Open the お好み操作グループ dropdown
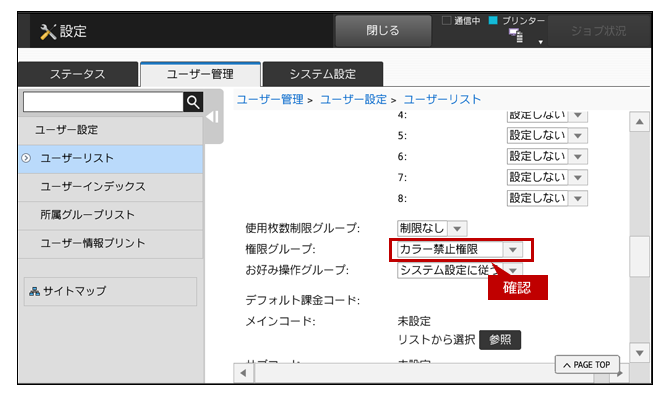 click(x=460, y=270)
